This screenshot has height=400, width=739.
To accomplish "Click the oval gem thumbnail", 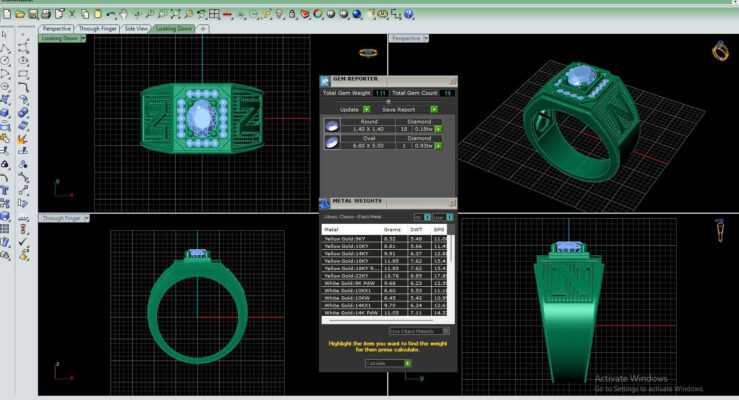I will (332, 142).
